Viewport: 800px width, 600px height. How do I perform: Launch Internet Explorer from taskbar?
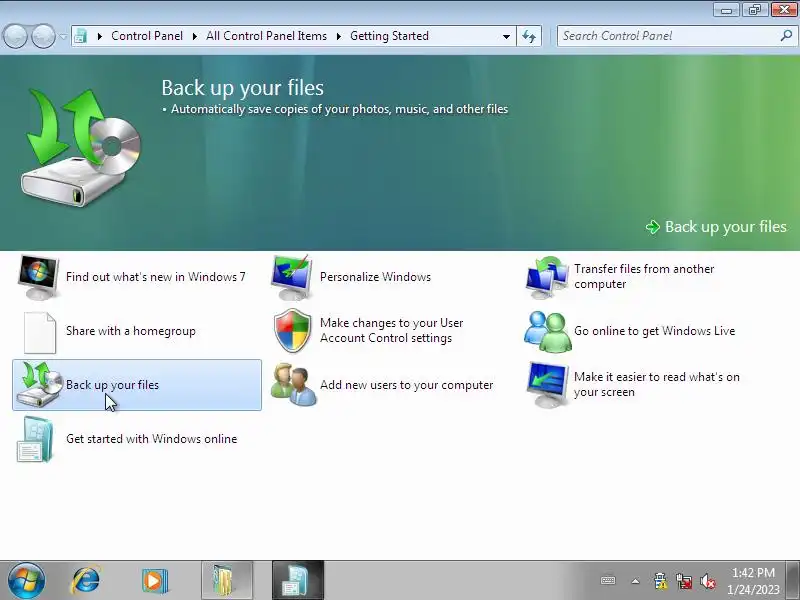coord(86,581)
